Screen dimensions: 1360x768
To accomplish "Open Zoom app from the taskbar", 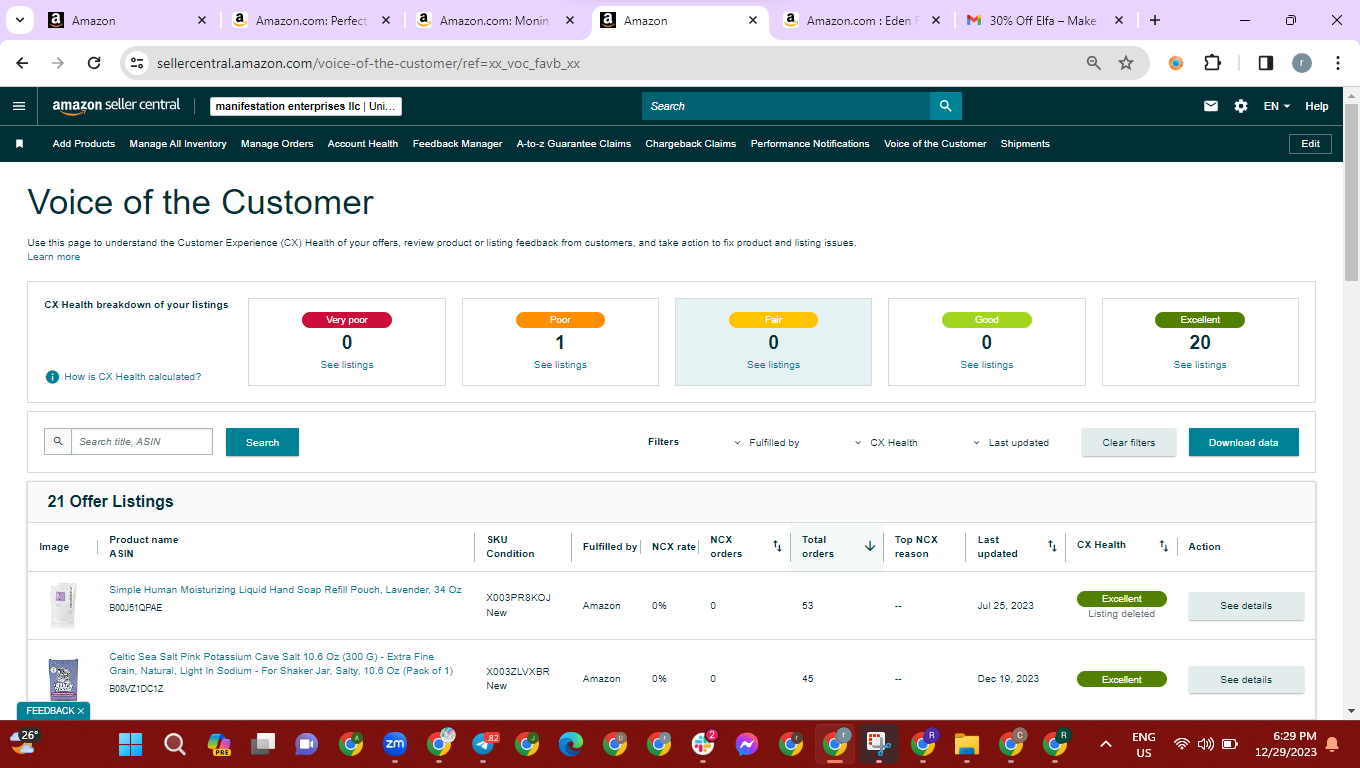I will pyautogui.click(x=395, y=744).
